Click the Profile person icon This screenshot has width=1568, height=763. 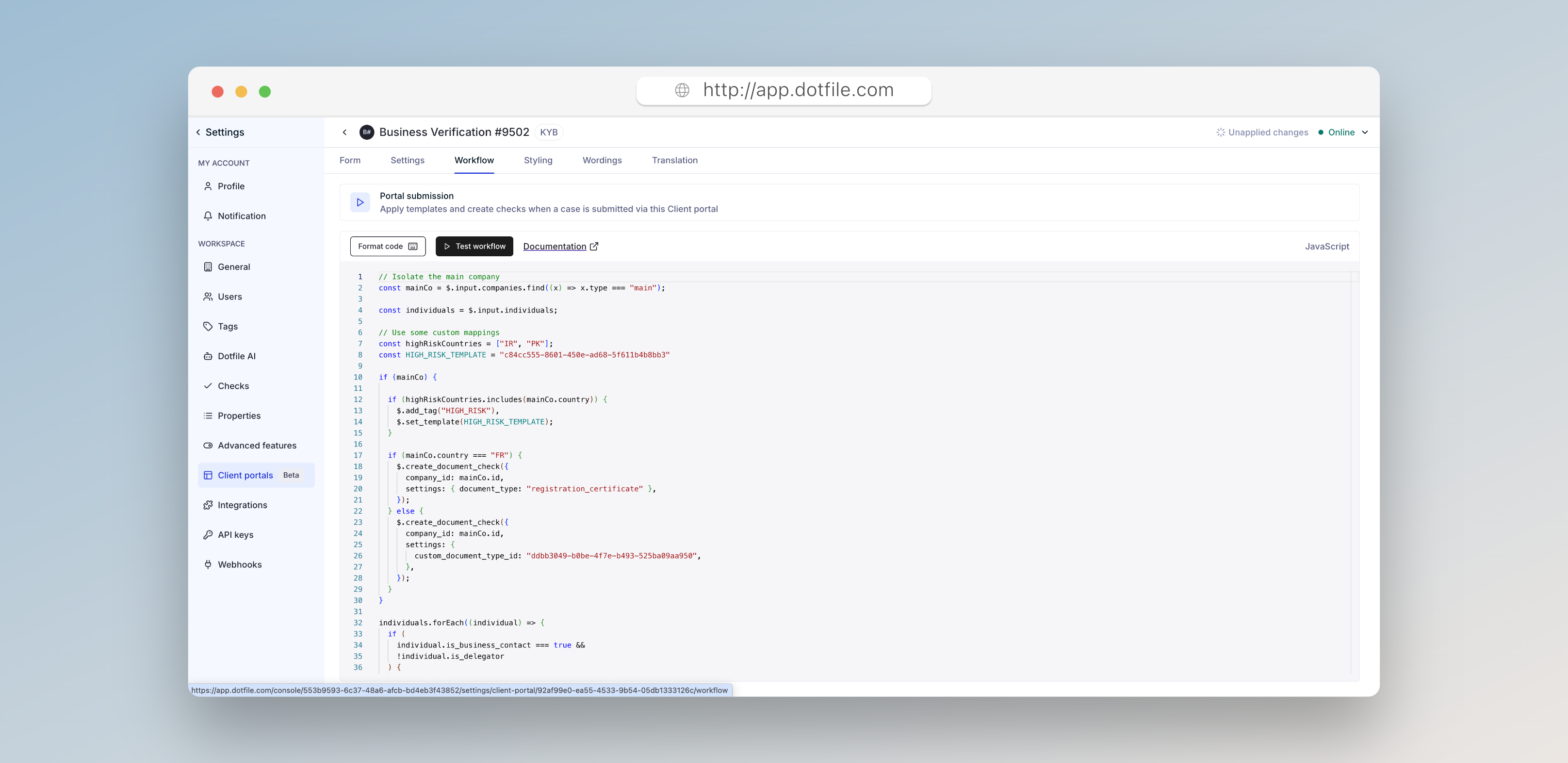pyautogui.click(x=208, y=186)
